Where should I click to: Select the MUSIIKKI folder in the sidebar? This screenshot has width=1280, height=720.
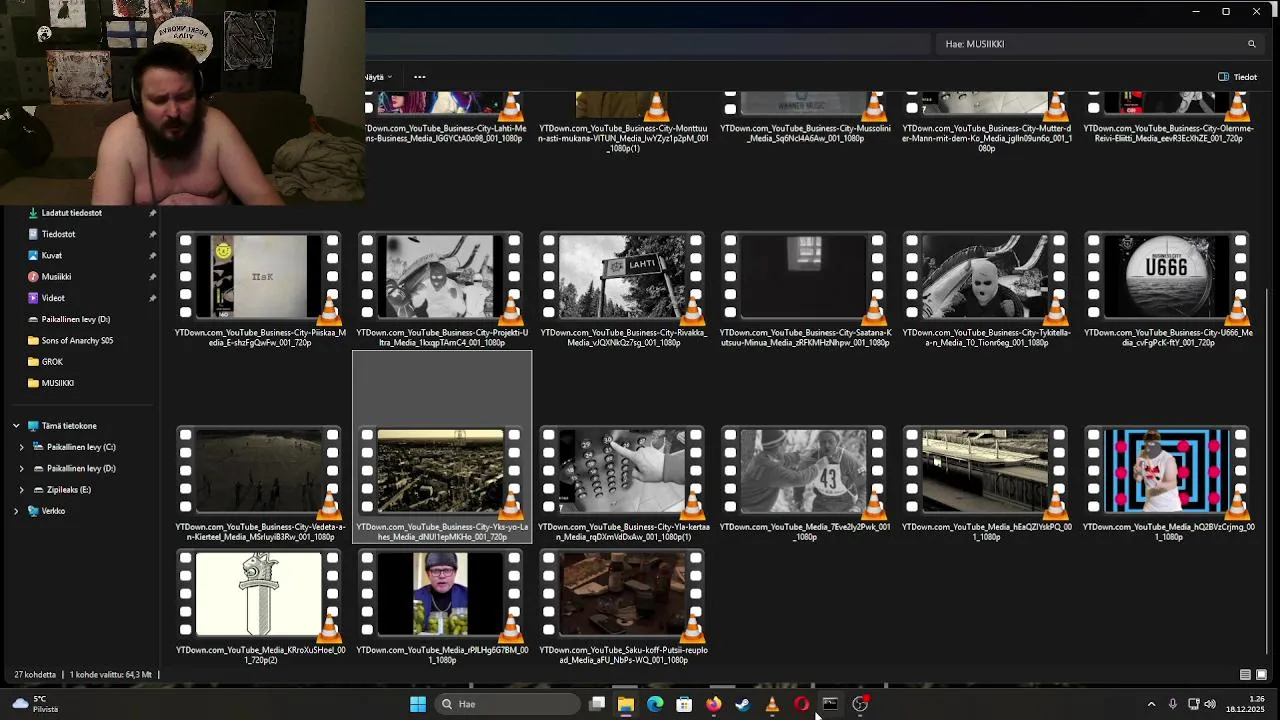click(57, 383)
